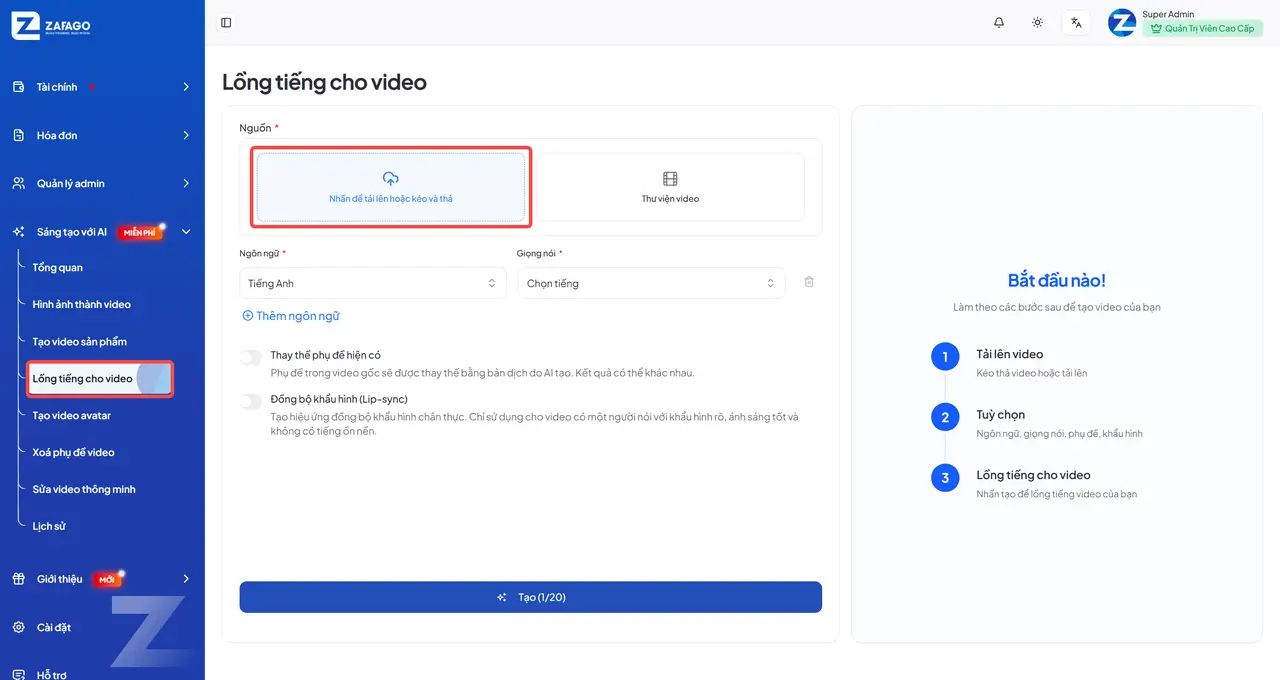Click the Cài đặt gear icon
Screen dimensions: 1280x680
(18, 627)
